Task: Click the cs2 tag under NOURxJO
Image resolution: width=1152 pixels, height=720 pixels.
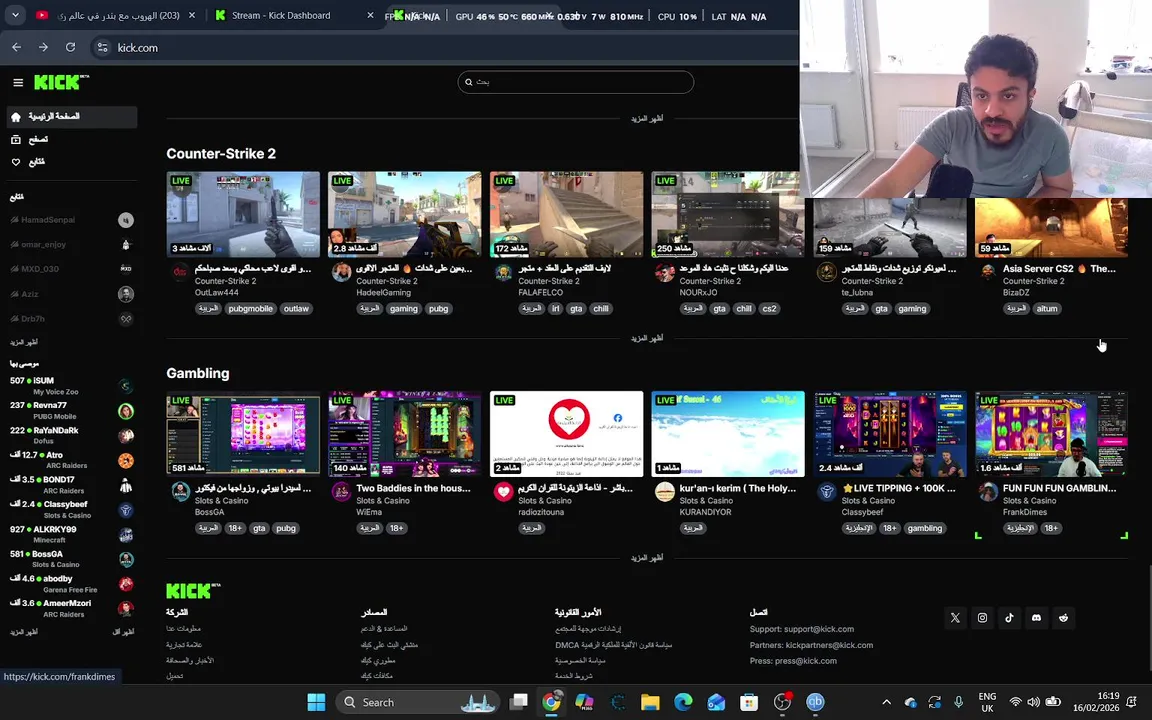Action: tap(769, 309)
